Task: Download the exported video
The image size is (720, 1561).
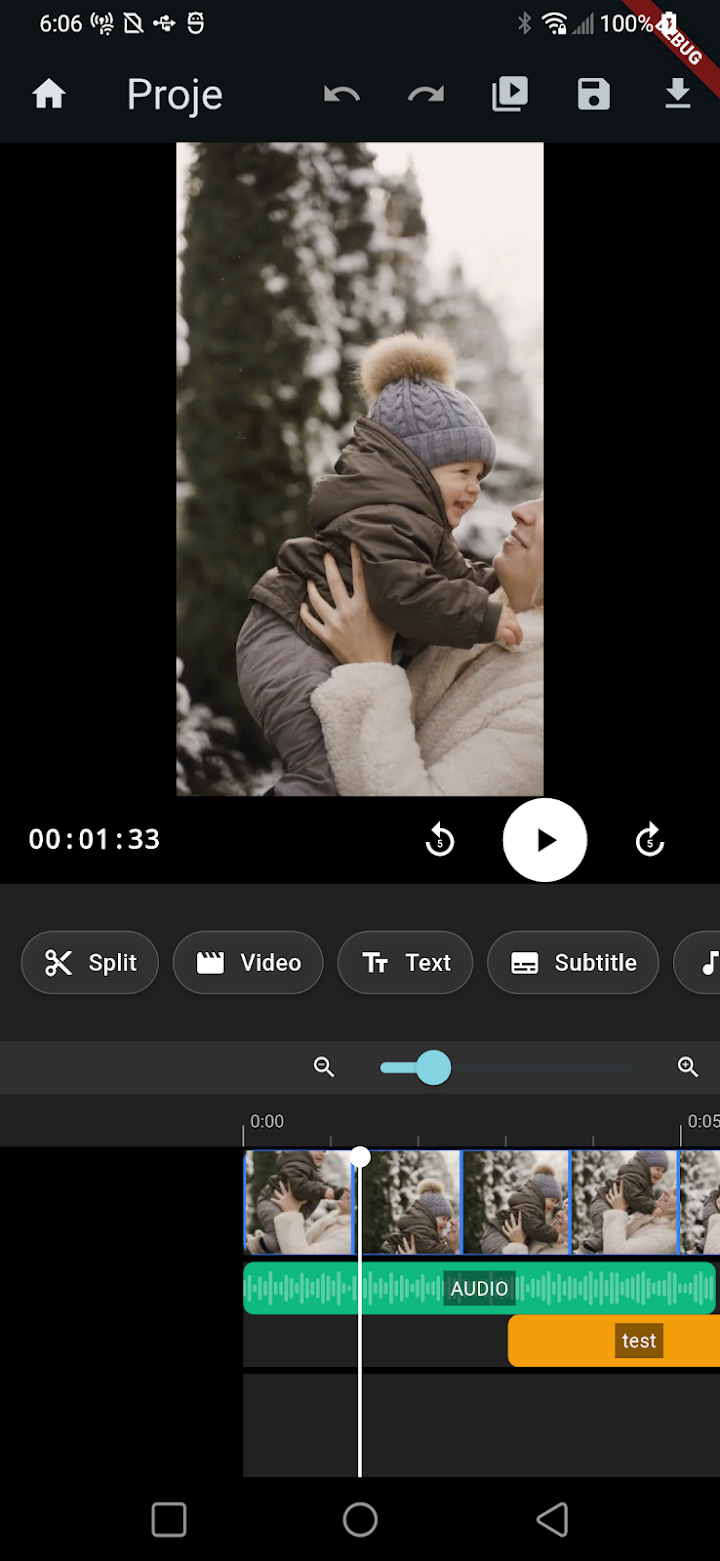Action: 678,95
